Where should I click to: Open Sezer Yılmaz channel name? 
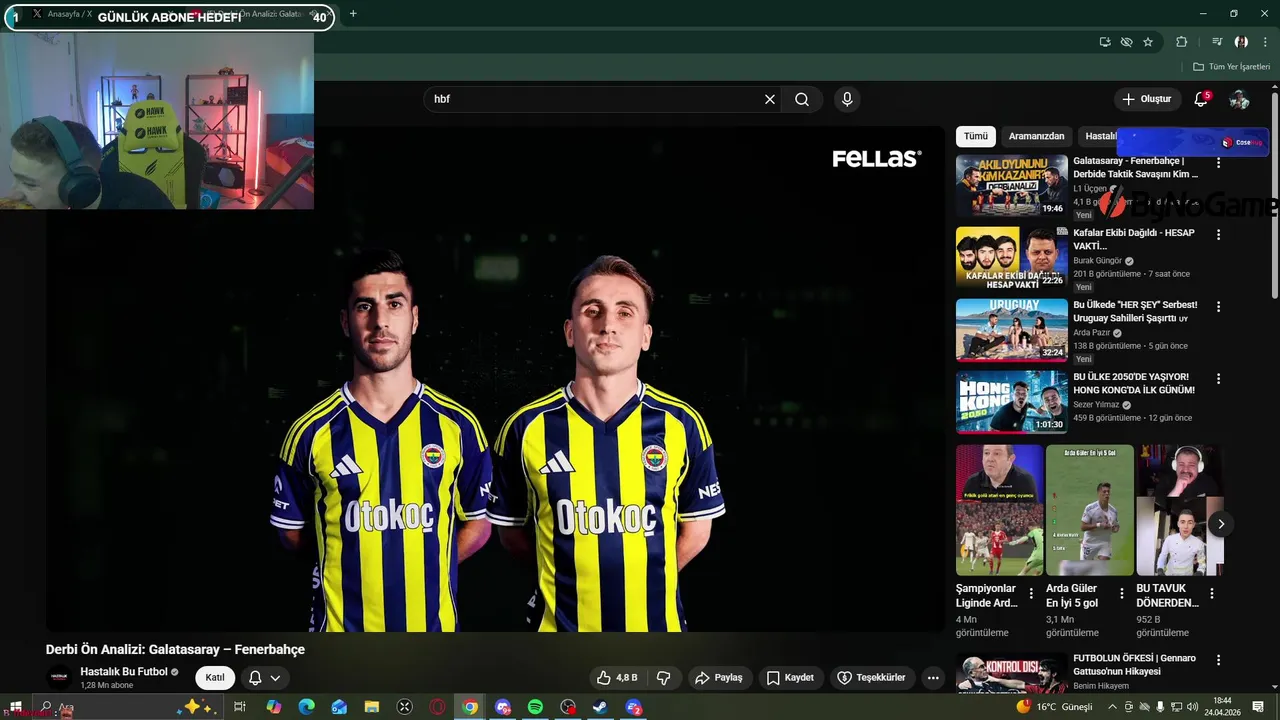click(1096, 405)
